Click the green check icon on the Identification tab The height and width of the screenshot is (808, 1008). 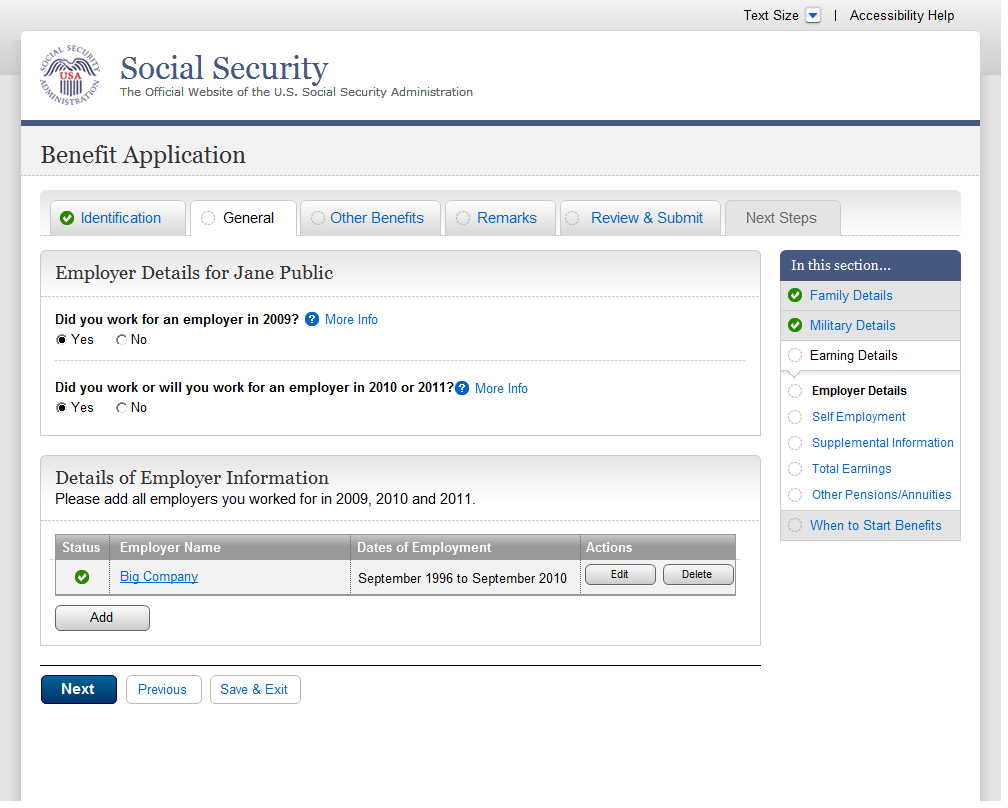point(67,218)
